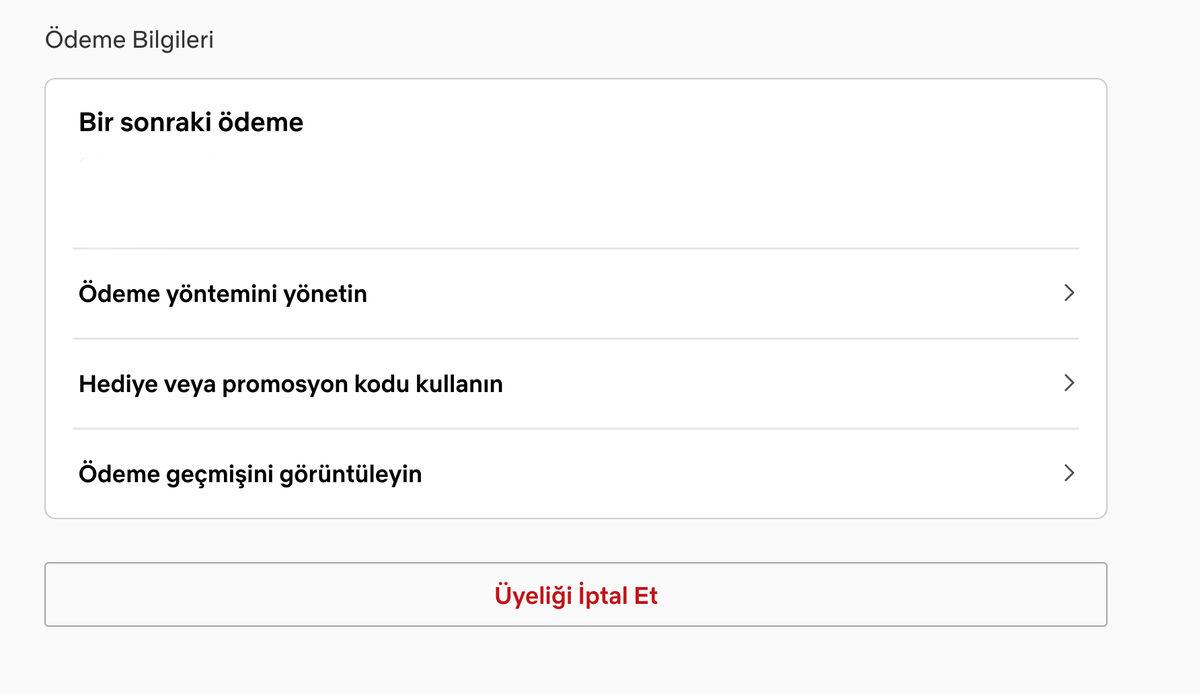1200x694 pixels.
Task: Click the Bir sonraki ödeme heading
Action: pyautogui.click(x=191, y=123)
